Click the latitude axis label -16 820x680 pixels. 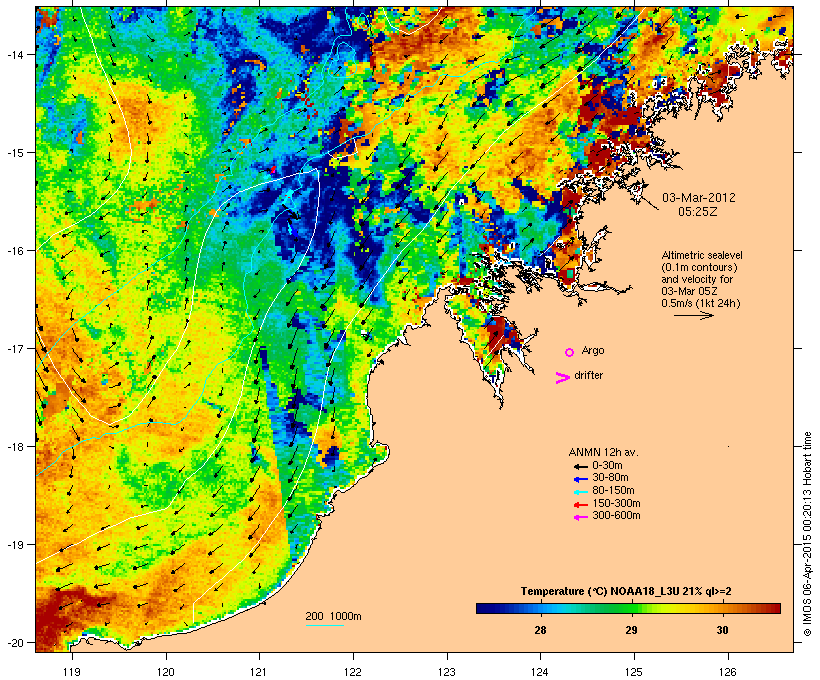pyautogui.click(x=15, y=251)
